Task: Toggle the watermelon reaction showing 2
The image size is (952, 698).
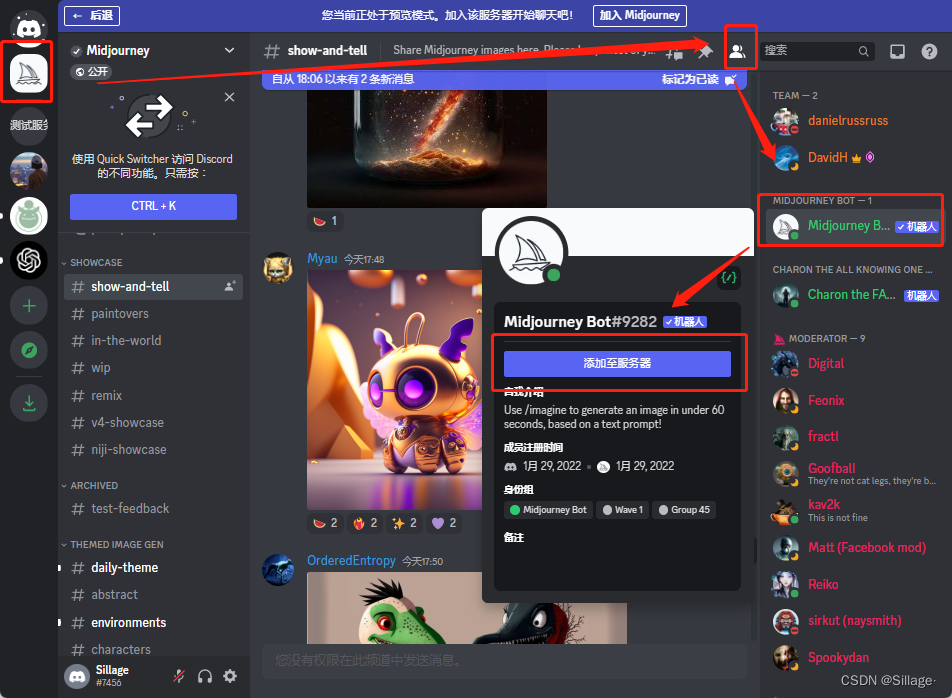Action: pos(325,523)
